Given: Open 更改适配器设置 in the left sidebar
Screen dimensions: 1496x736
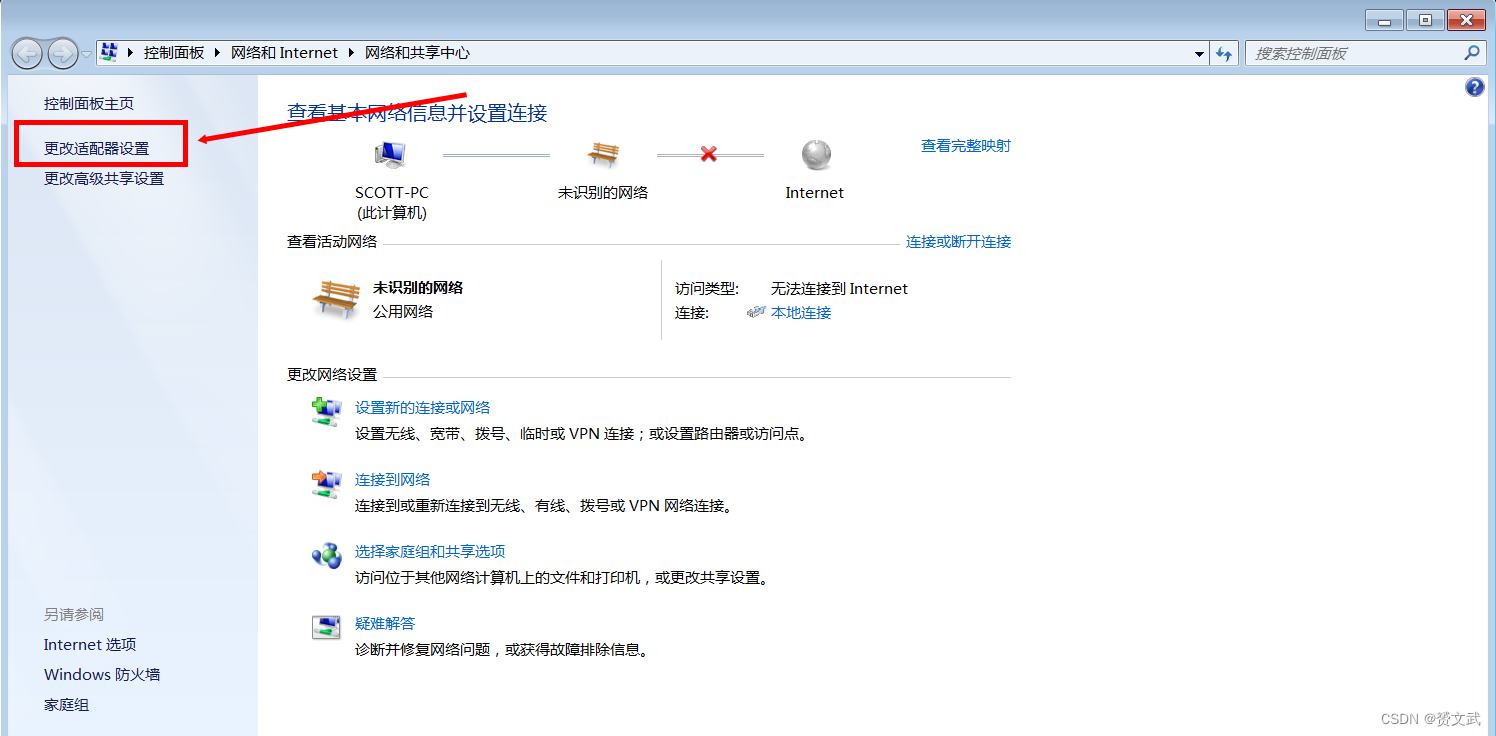Looking at the screenshot, I should click(x=96, y=148).
